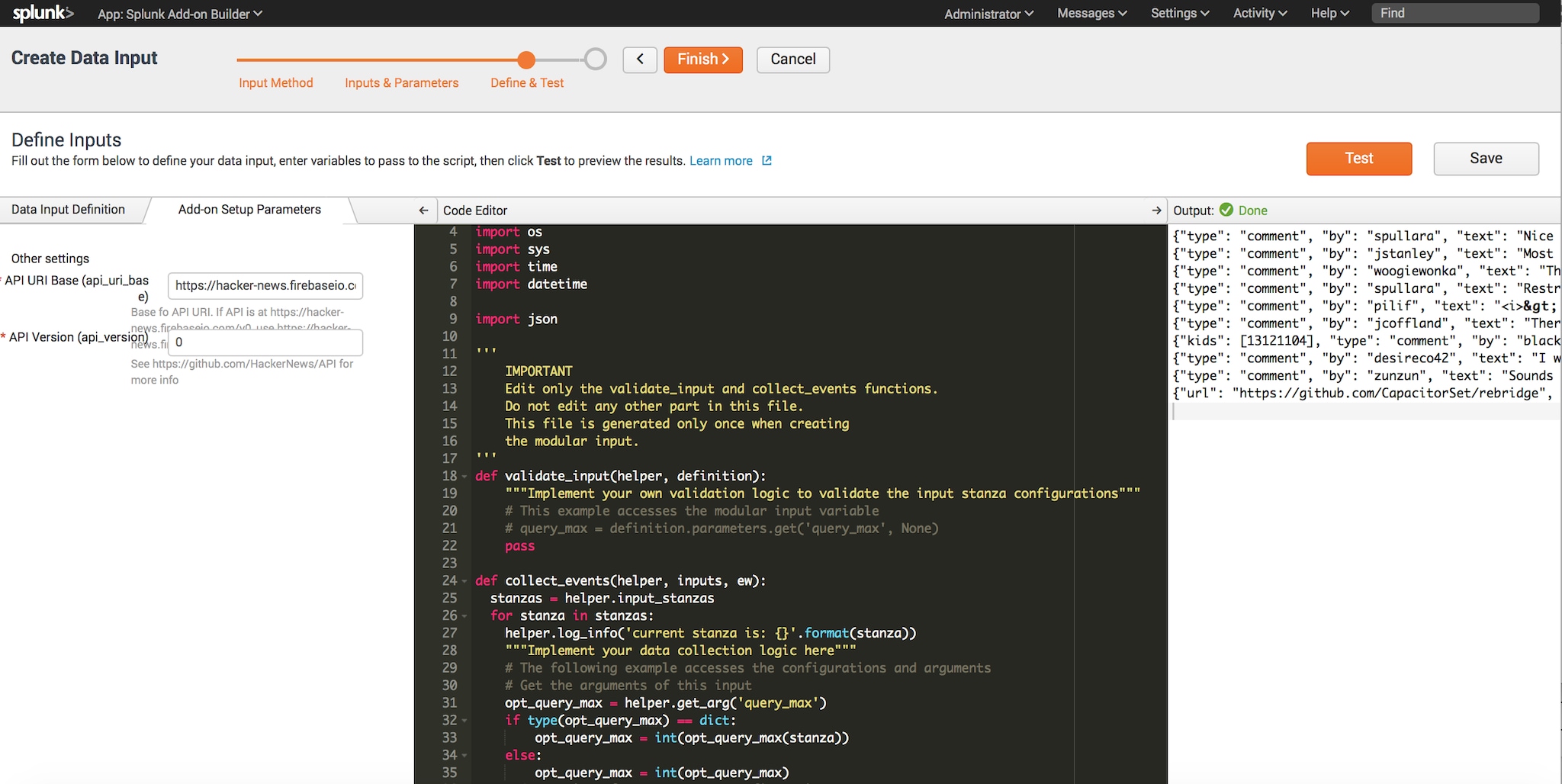Click the Finish button
The width and height of the screenshot is (1562, 784).
pyautogui.click(x=702, y=59)
